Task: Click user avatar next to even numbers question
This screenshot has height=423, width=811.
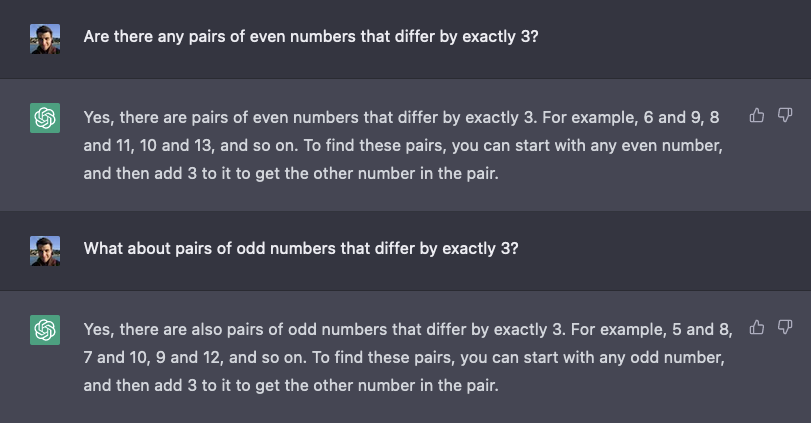Action: [x=45, y=39]
